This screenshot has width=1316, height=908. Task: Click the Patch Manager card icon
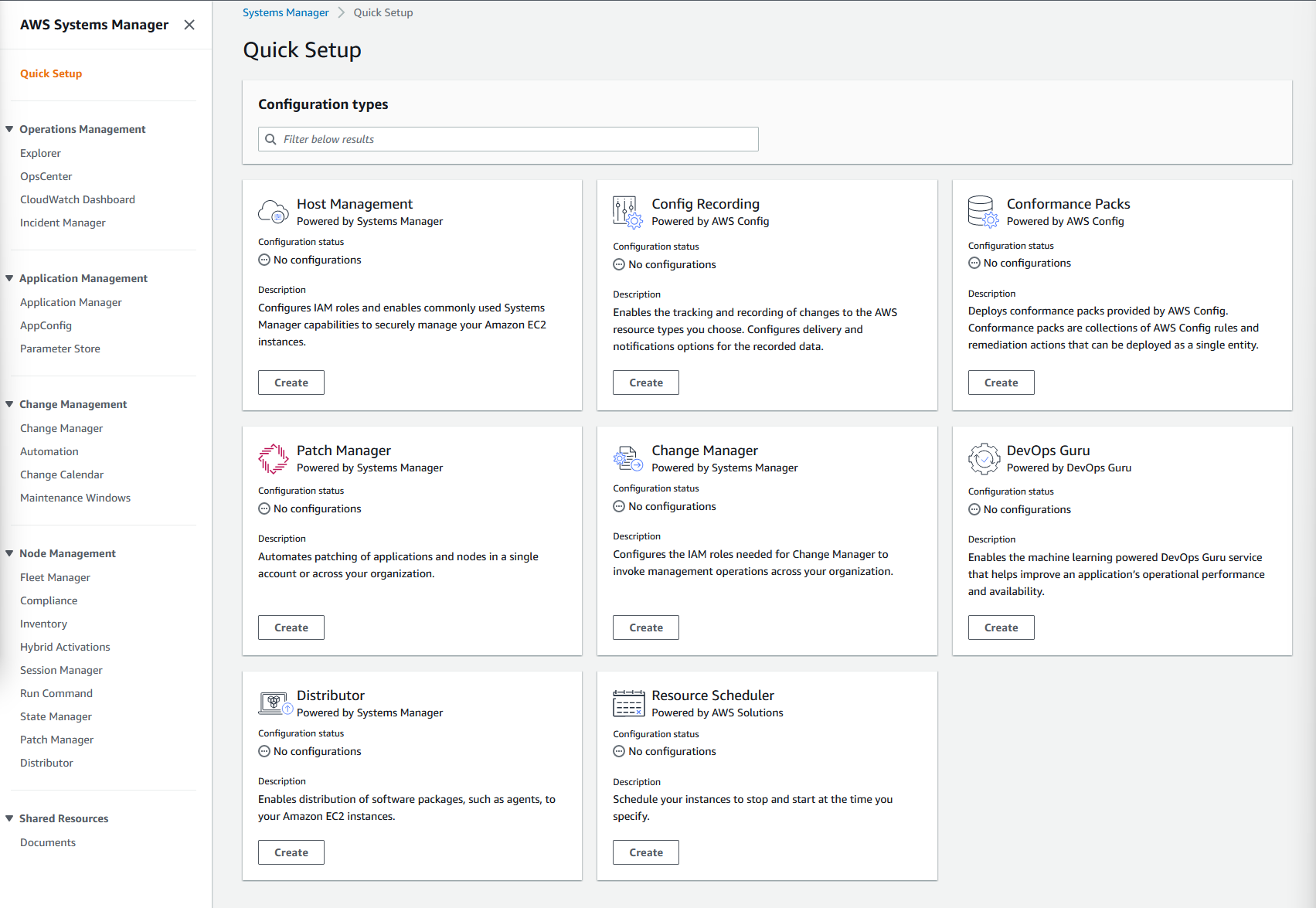[x=274, y=459]
